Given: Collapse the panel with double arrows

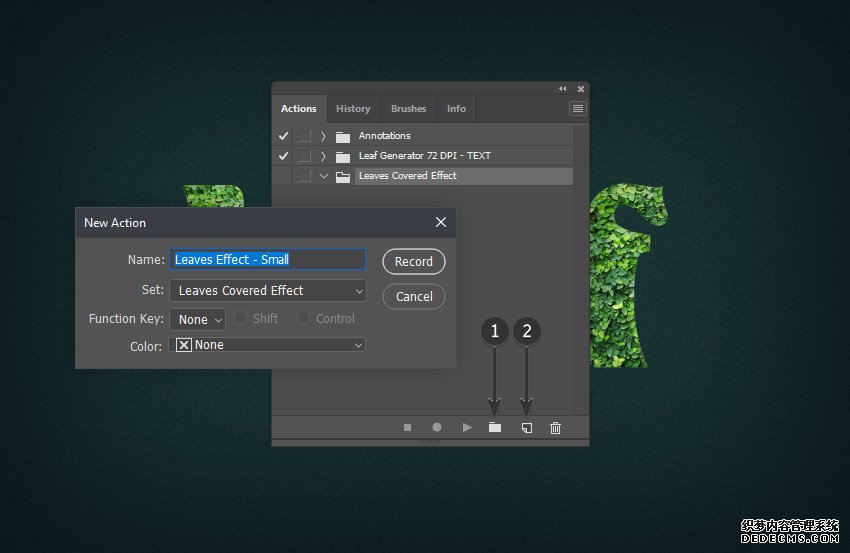Looking at the screenshot, I should [563, 88].
